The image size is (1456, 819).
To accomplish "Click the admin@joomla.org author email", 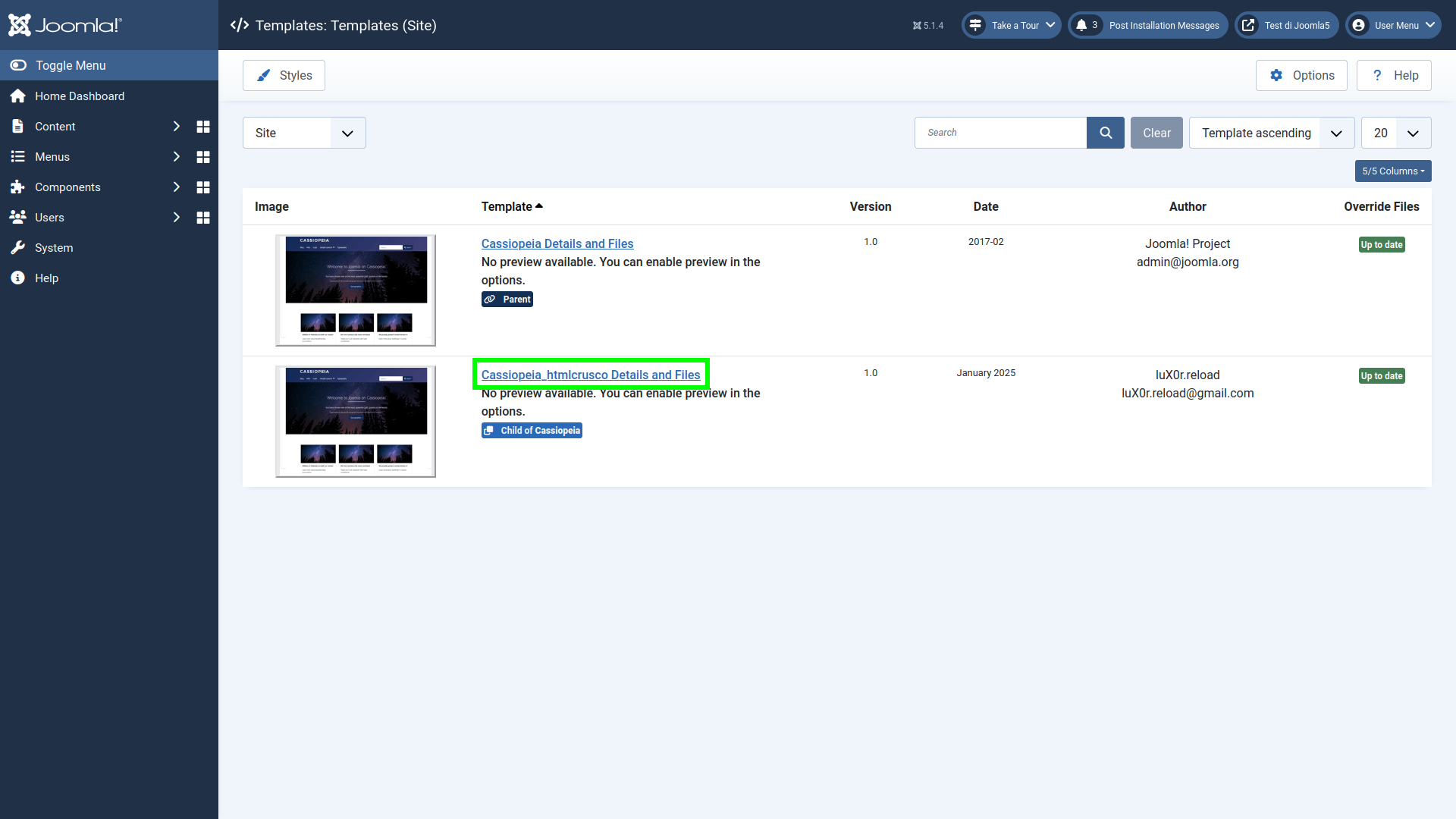I will tap(1188, 262).
